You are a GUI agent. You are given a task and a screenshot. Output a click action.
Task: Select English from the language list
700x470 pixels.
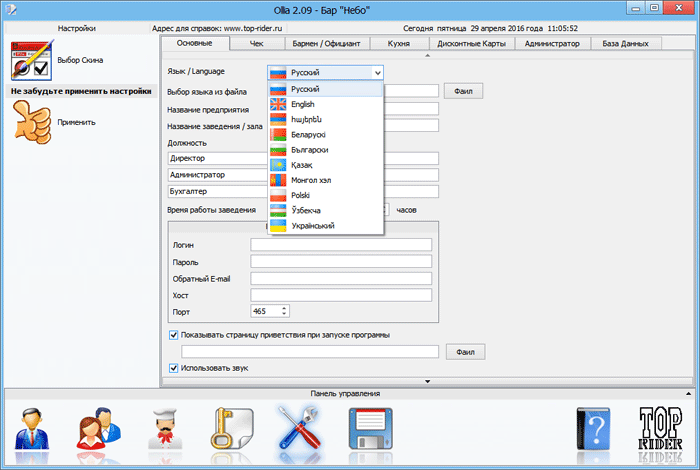coord(304,104)
